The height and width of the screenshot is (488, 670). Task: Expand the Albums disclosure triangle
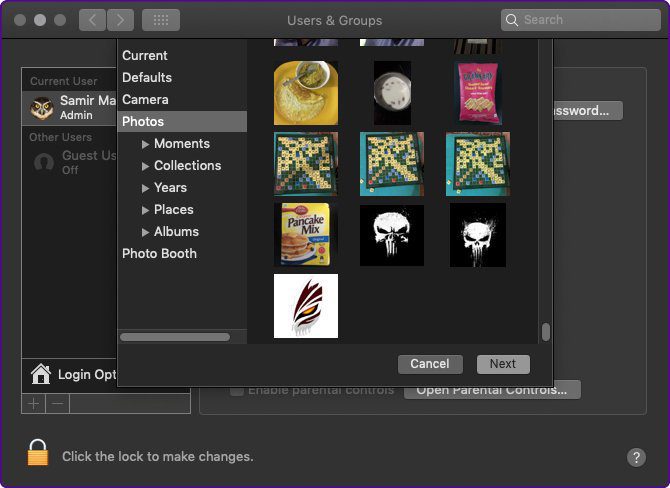(x=145, y=232)
